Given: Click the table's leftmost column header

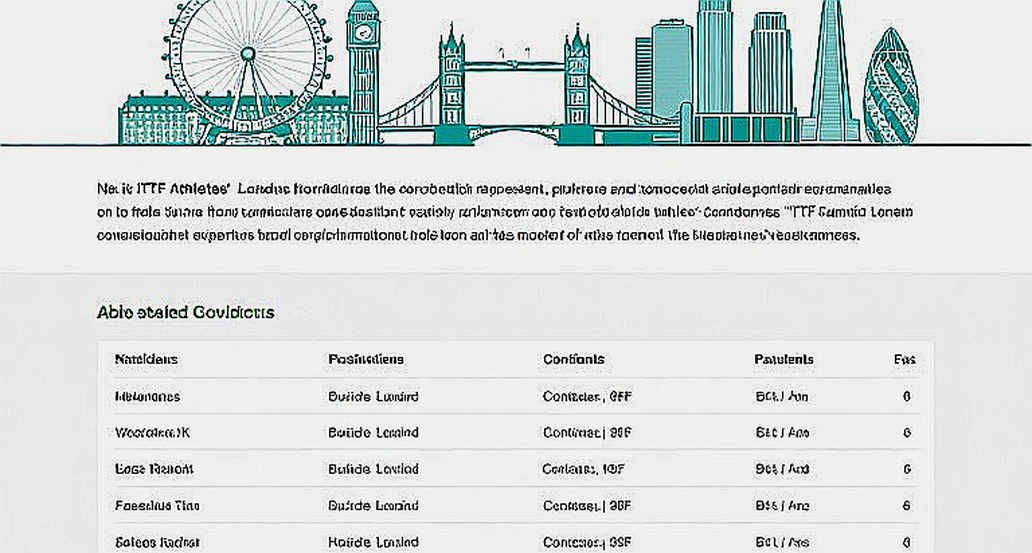Looking at the screenshot, I should pyautogui.click(x=146, y=359).
